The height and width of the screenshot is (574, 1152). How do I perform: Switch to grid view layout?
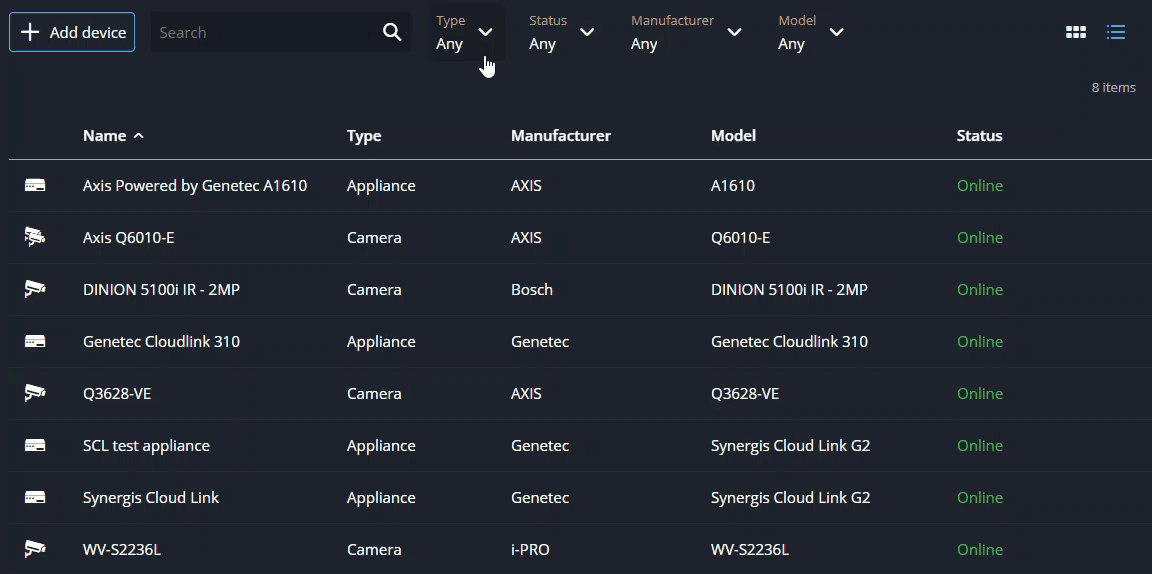[1076, 33]
